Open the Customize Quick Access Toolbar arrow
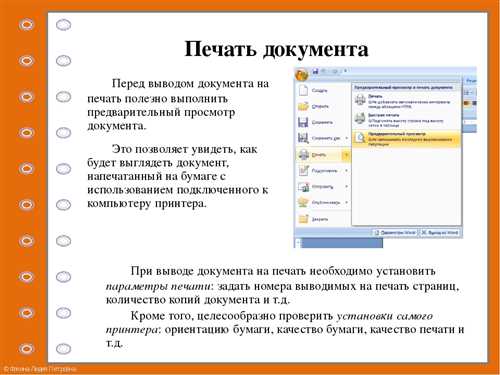Screen dimensions: 500x375 click(x=345, y=71)
